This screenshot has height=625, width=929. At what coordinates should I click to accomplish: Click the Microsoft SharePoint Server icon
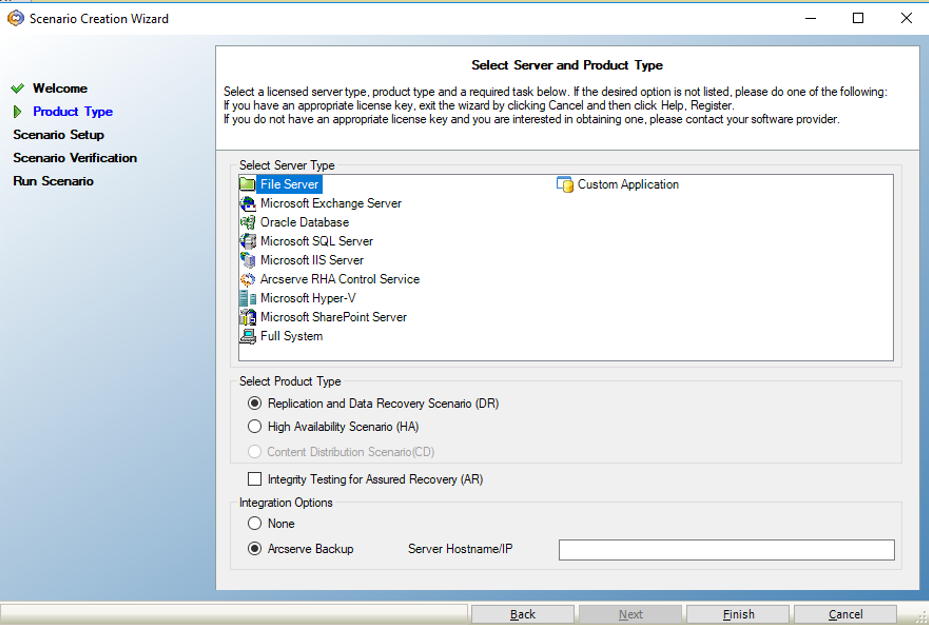pos(247,317)
